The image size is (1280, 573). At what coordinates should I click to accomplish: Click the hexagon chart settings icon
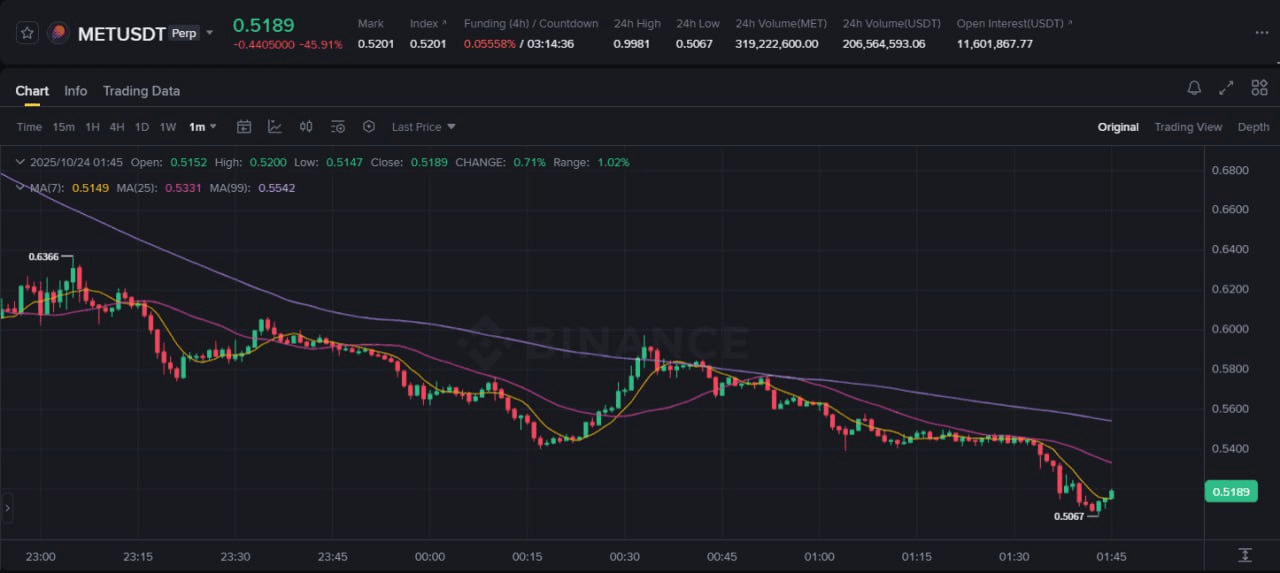369,127
